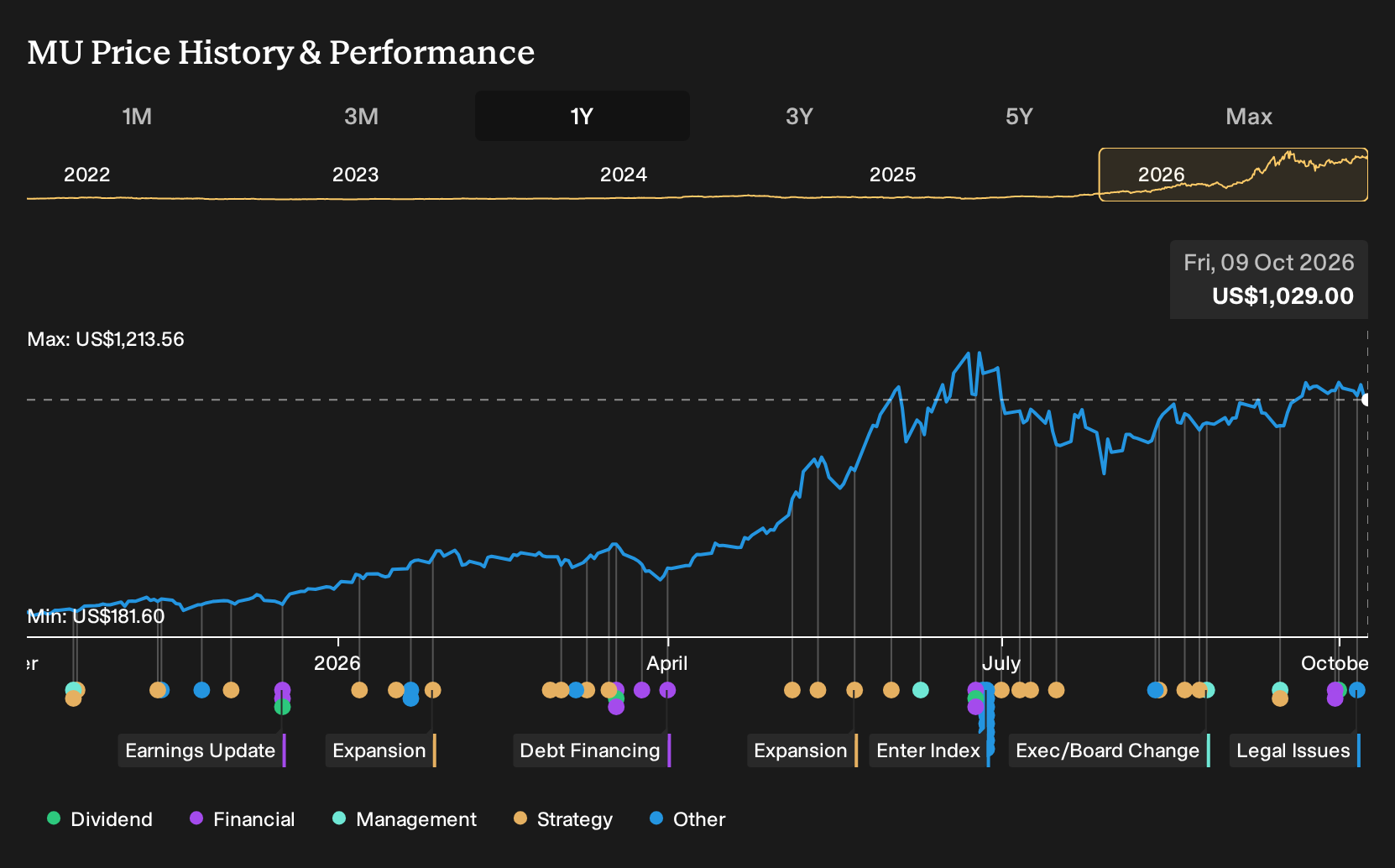1395x868 pixels.
Task: Toggle the Dividend legend filter
Action: (x=100, y=819)
